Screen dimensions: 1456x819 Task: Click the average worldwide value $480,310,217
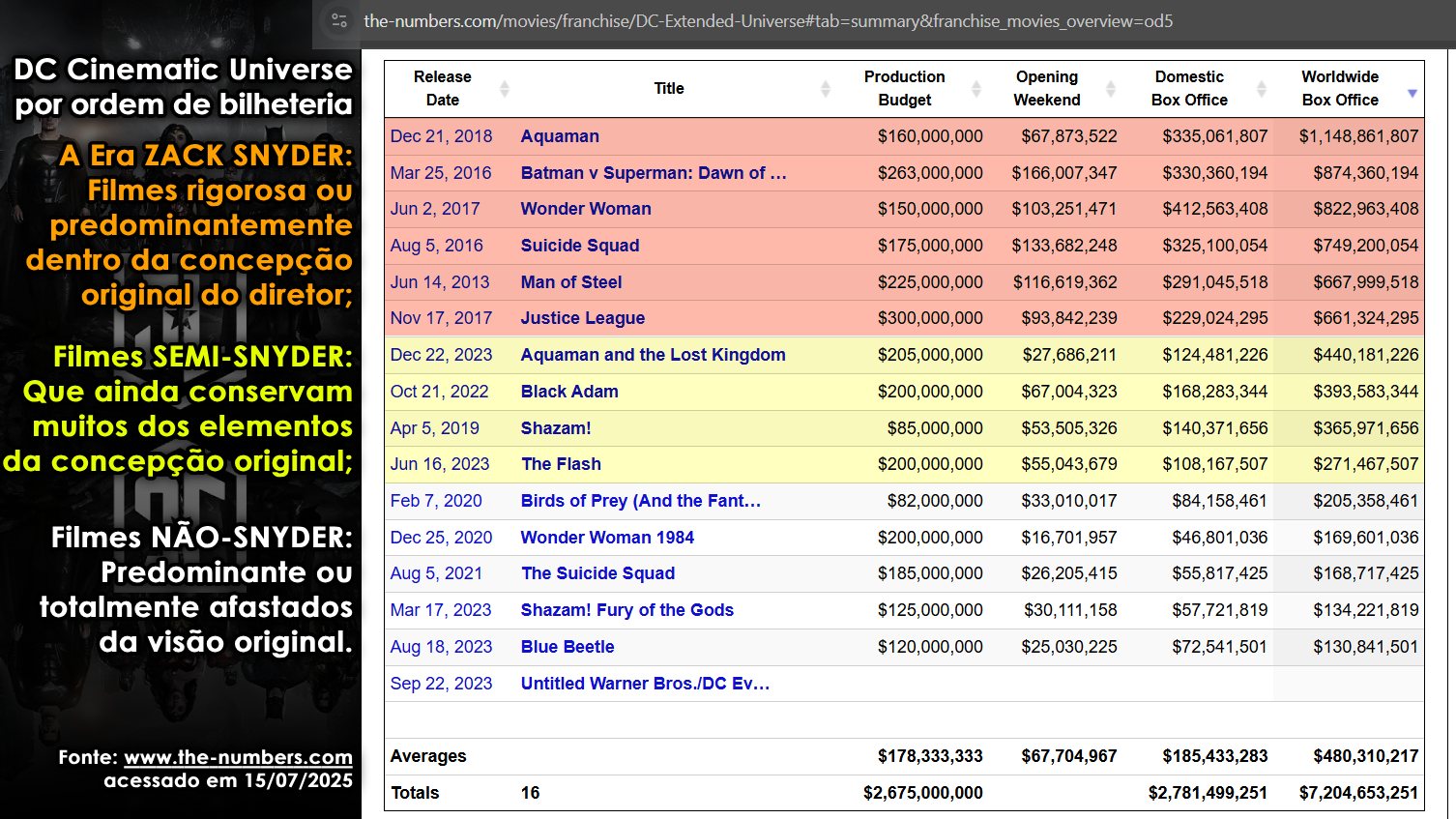(x=1365, y=756)
